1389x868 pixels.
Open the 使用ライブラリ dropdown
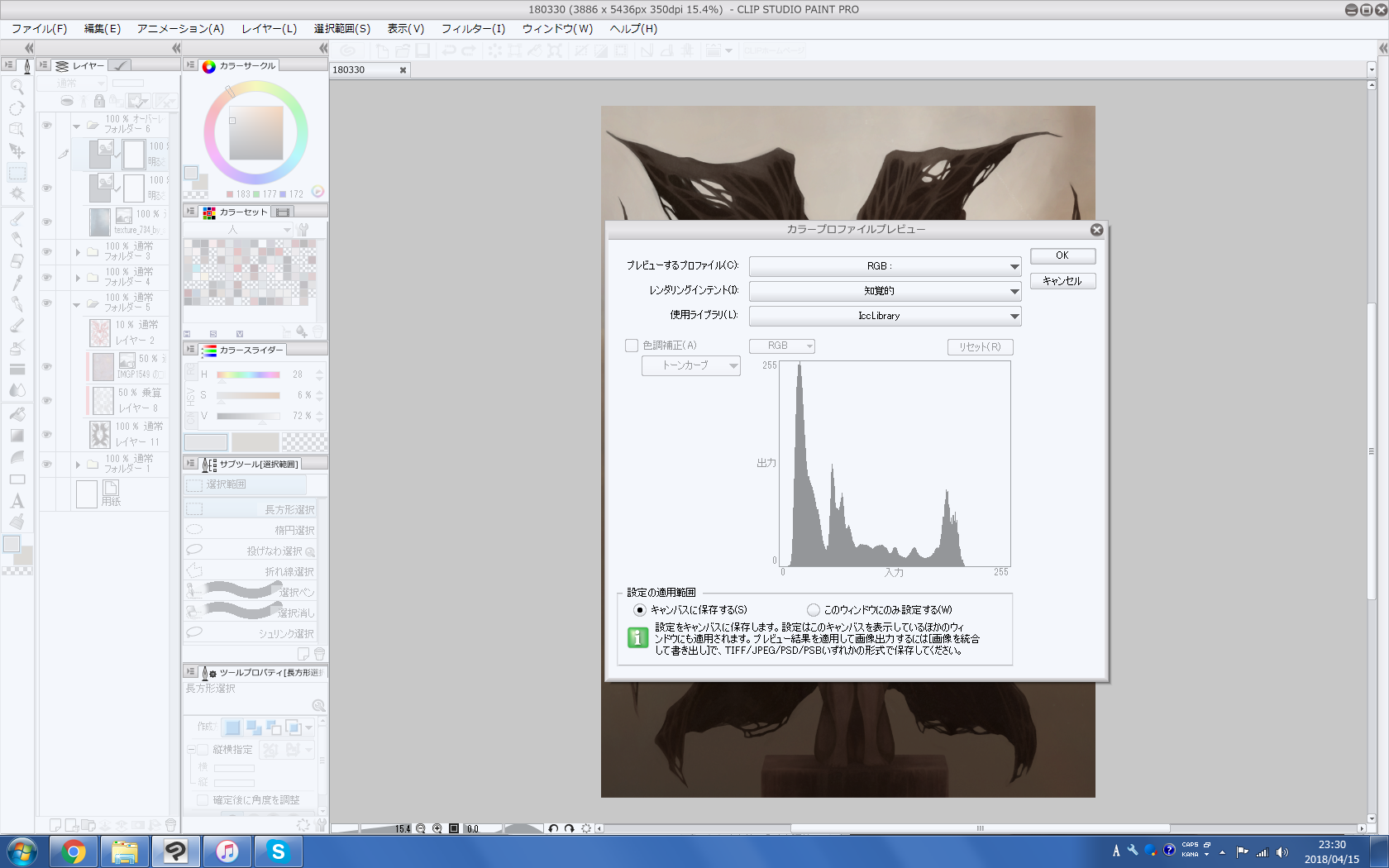885,316
